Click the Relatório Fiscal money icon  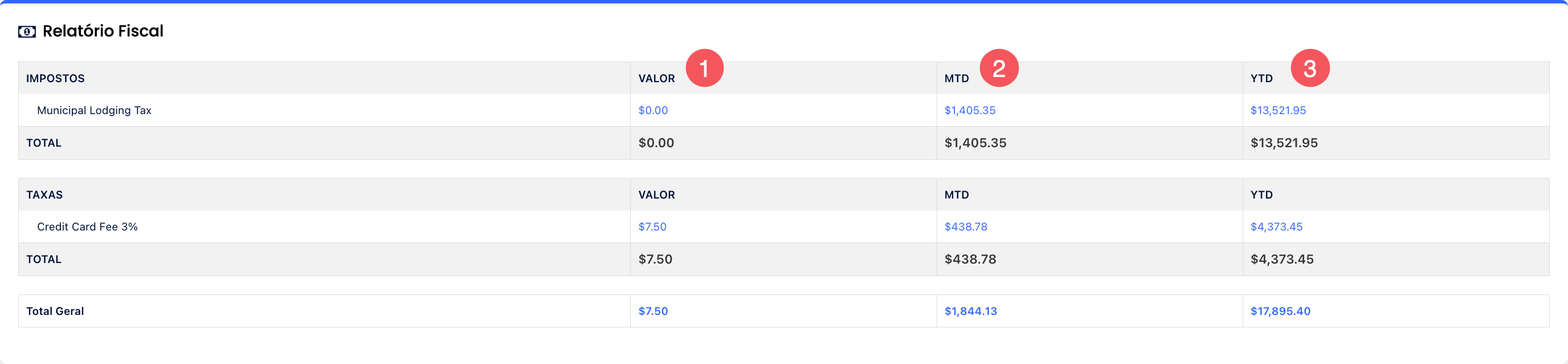click(27, 32)
